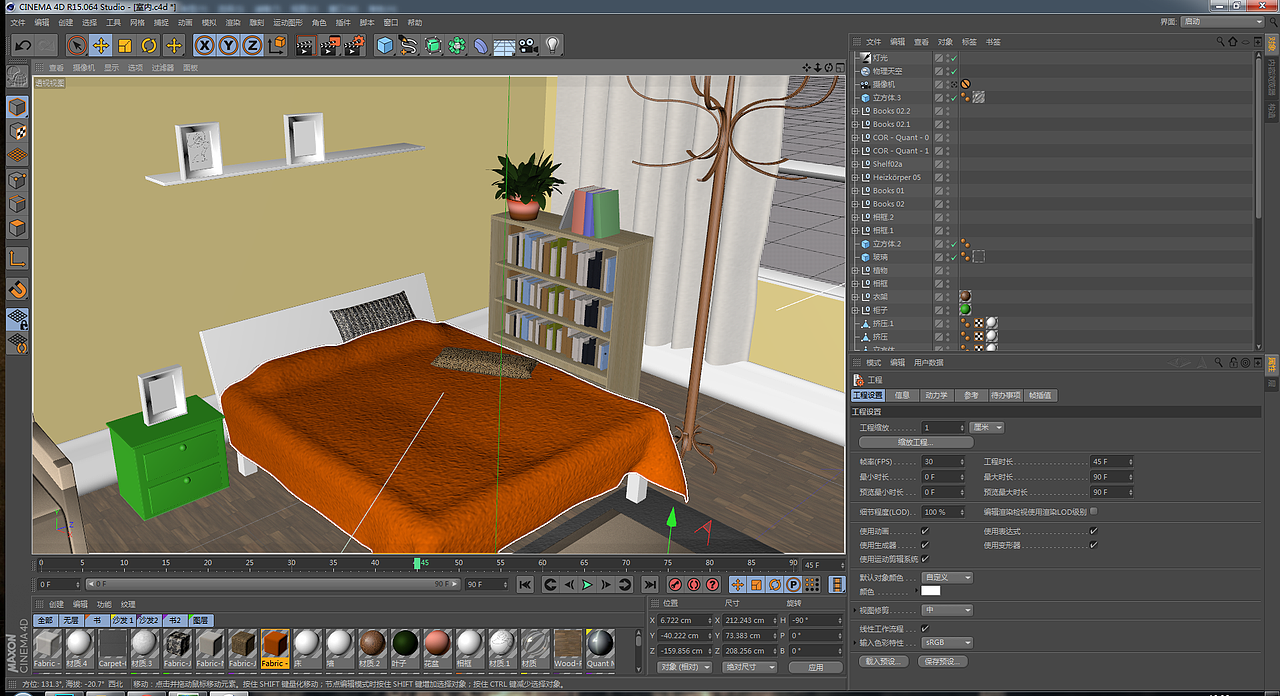This screenshot has width=1280, height=696.
Task: Select the 摄像机 object in object manager
Action: (x=884, y=84)
